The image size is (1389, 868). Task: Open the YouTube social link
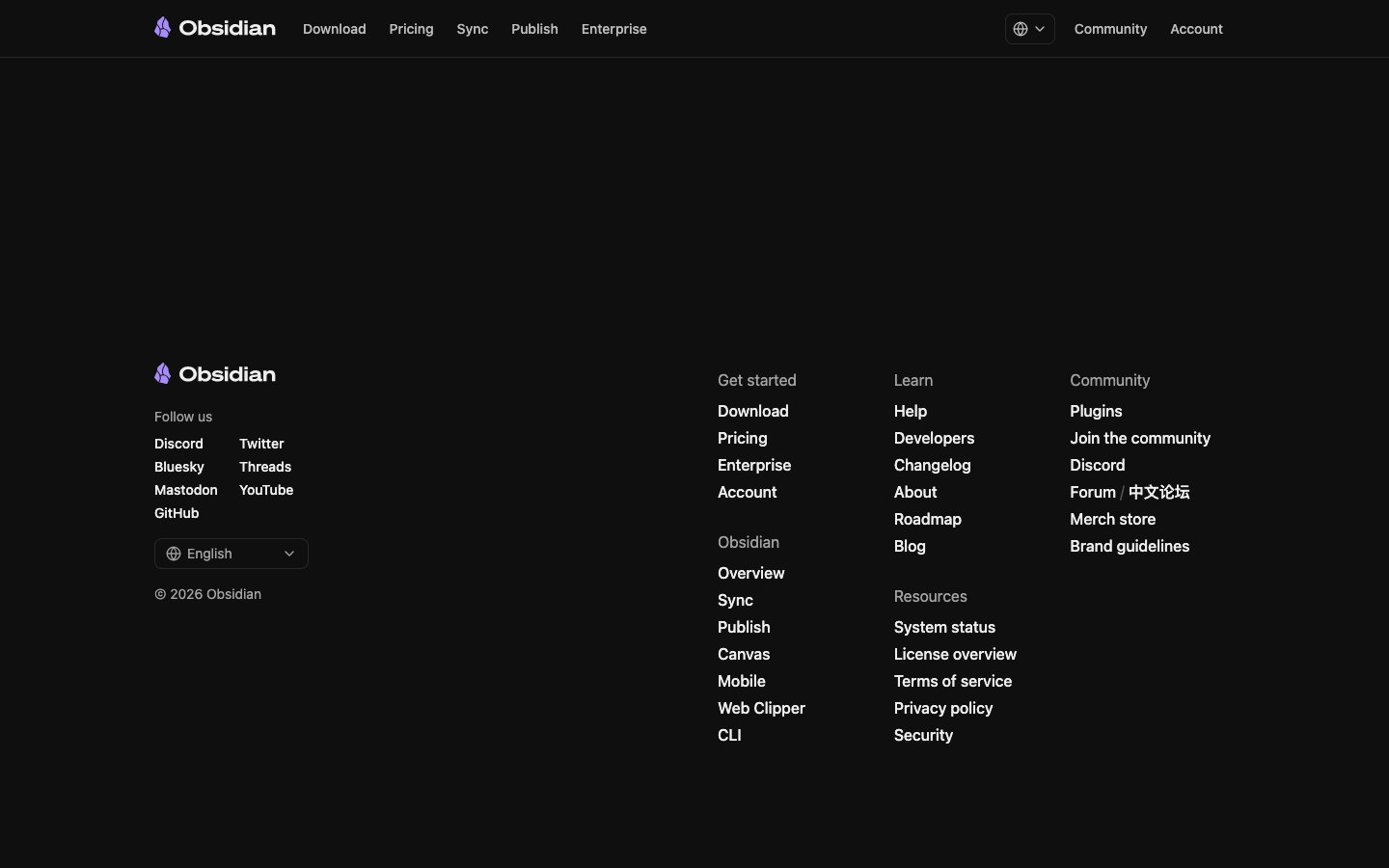(266, 490)
